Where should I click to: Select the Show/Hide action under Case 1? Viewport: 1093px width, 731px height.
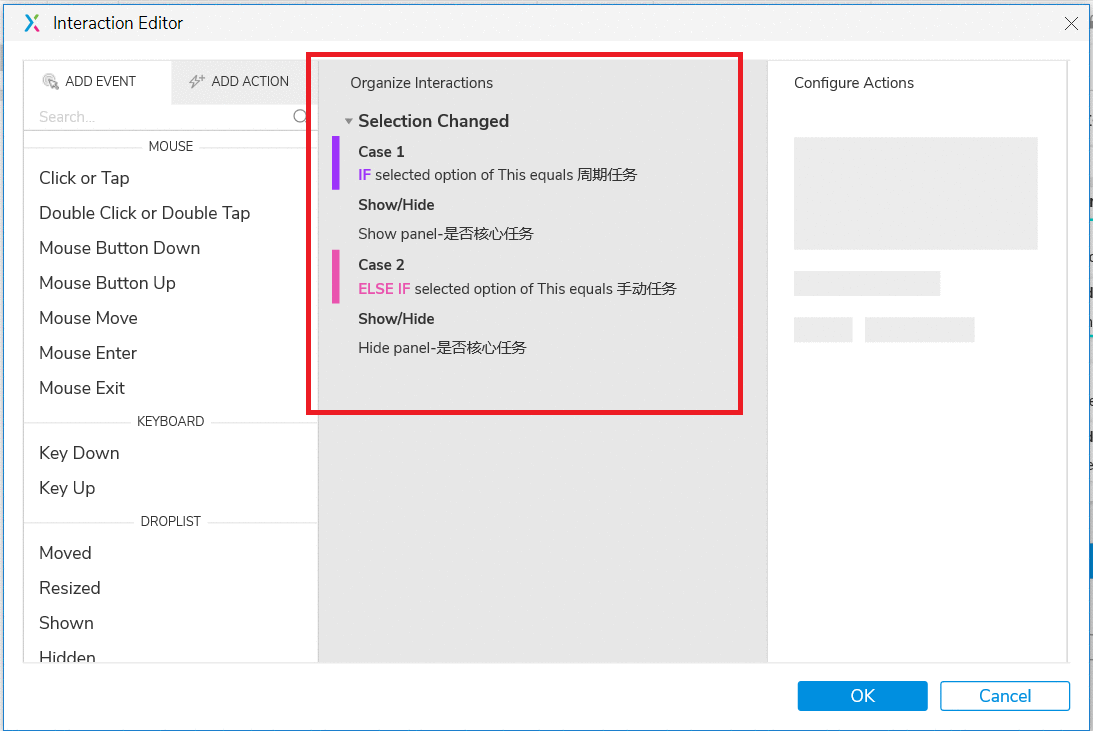tap(396, 205)
